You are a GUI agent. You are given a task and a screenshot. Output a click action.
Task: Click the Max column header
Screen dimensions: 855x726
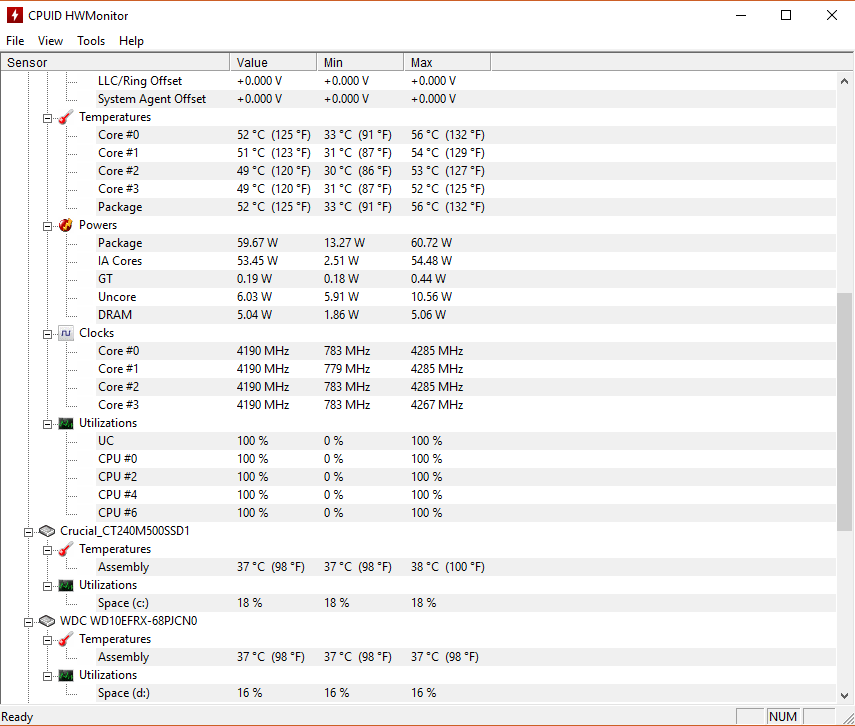click(447, 62)
